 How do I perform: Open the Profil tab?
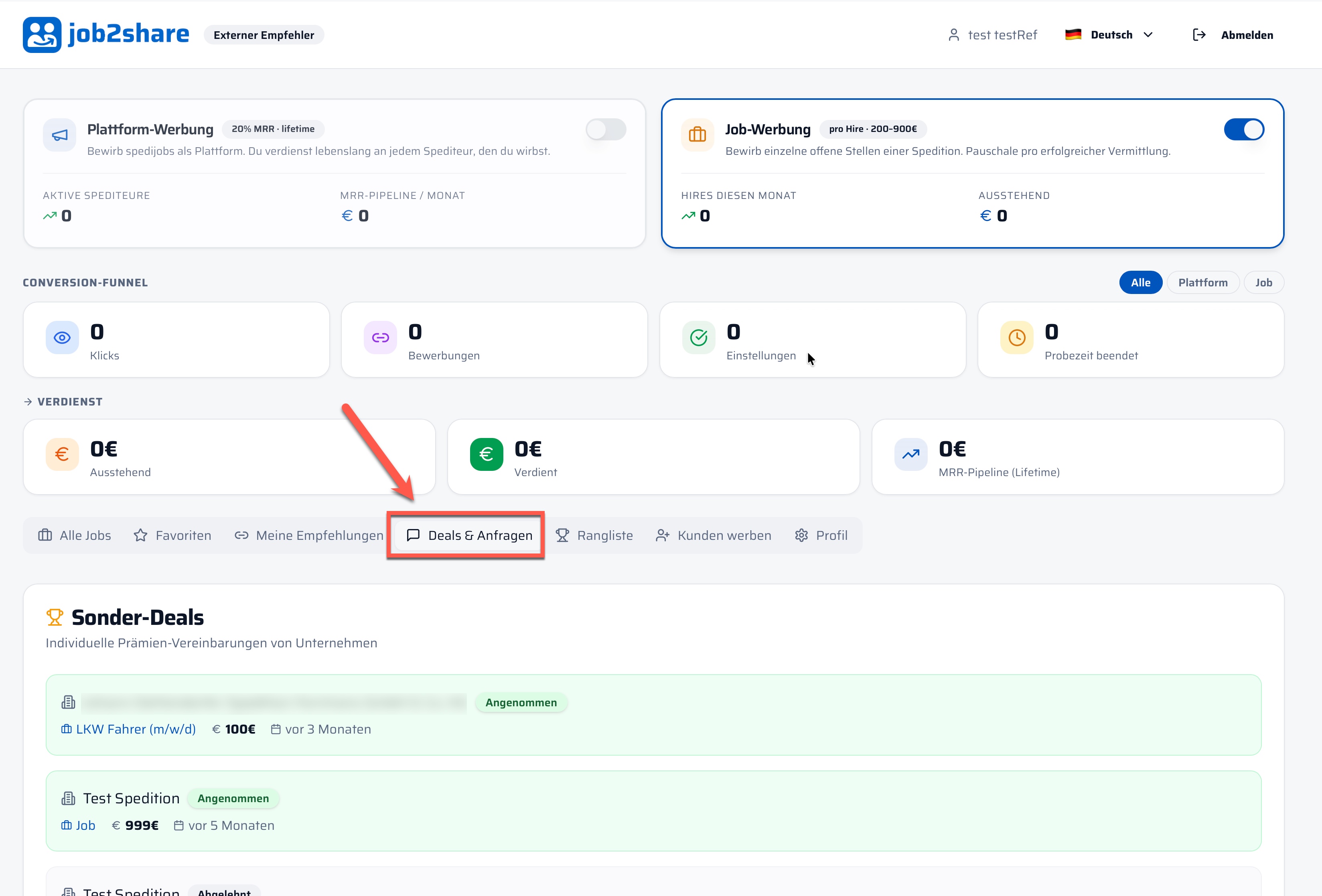tap(821, 535)
